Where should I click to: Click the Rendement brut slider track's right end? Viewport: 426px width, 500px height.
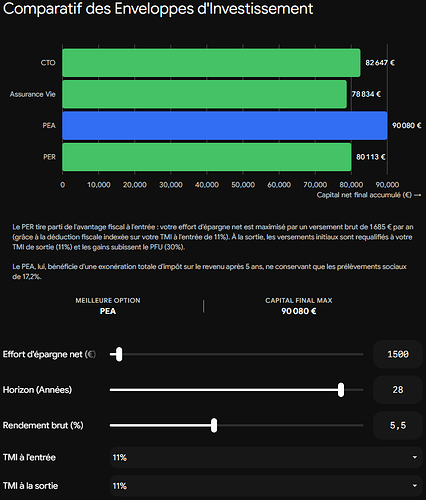tap(362, 425)
